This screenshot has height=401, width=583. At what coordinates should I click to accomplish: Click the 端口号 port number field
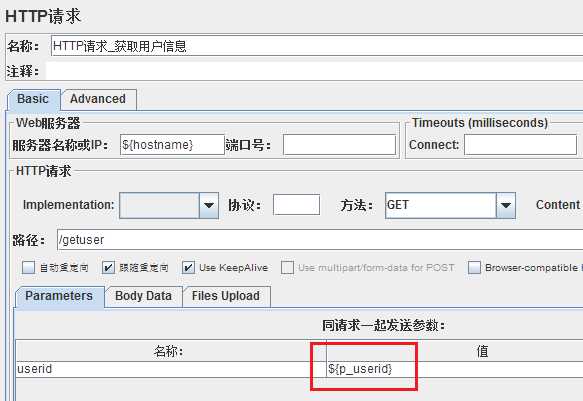(x=339, y=145)
